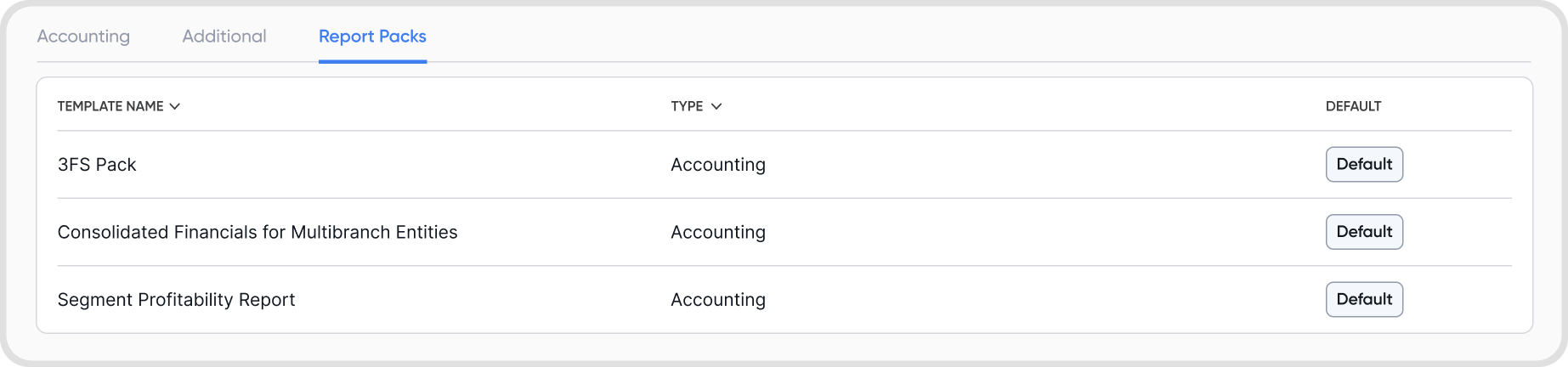This screenshot has height=367, width=1568.
Task: Toggle Default for Segment Profitability Report
Action: [x=1364, y=299]
